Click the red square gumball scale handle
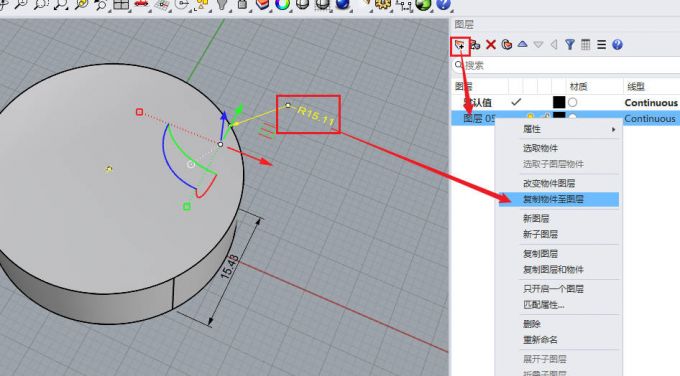Image resolution: width=680 pixels, height=376 pixels. coord(139,112)
